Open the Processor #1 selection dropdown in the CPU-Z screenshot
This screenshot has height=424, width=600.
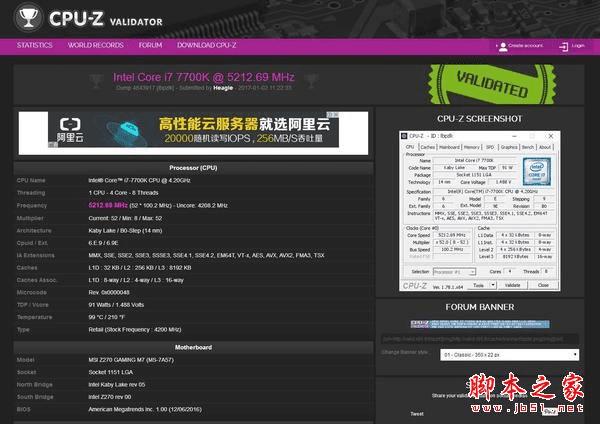point(454,272)
